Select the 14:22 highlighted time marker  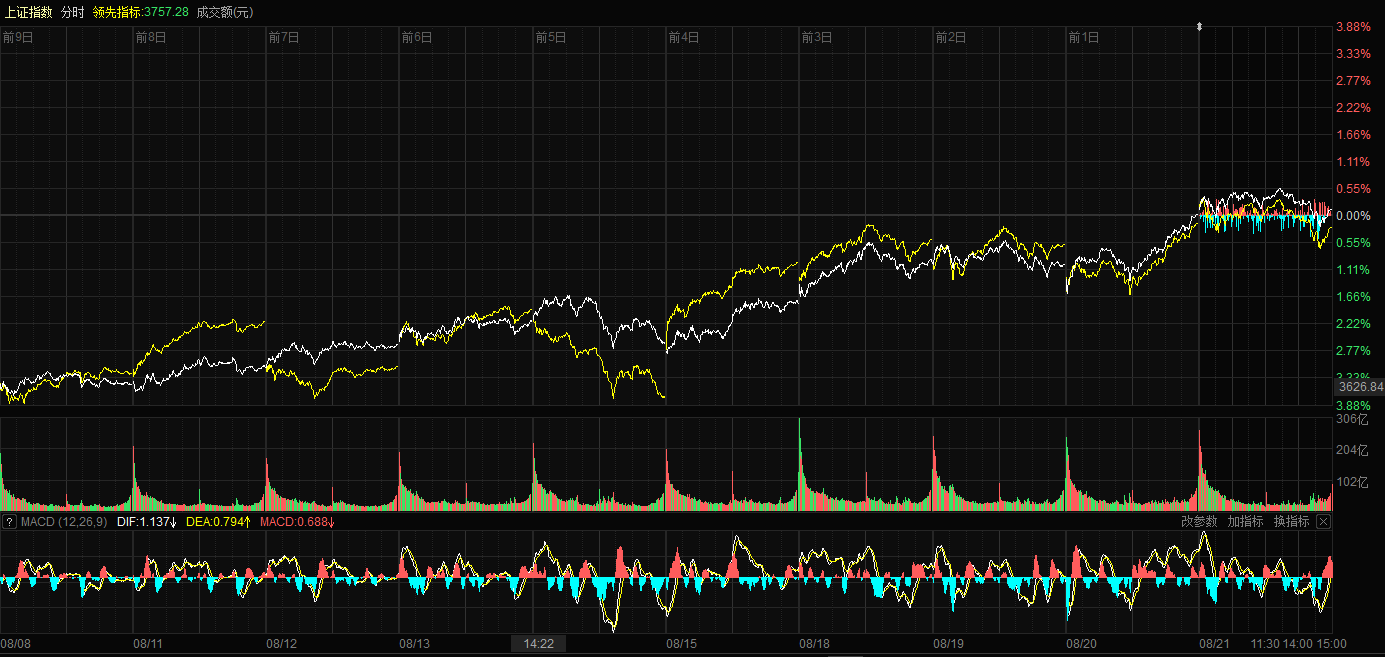tap(538, 644)
